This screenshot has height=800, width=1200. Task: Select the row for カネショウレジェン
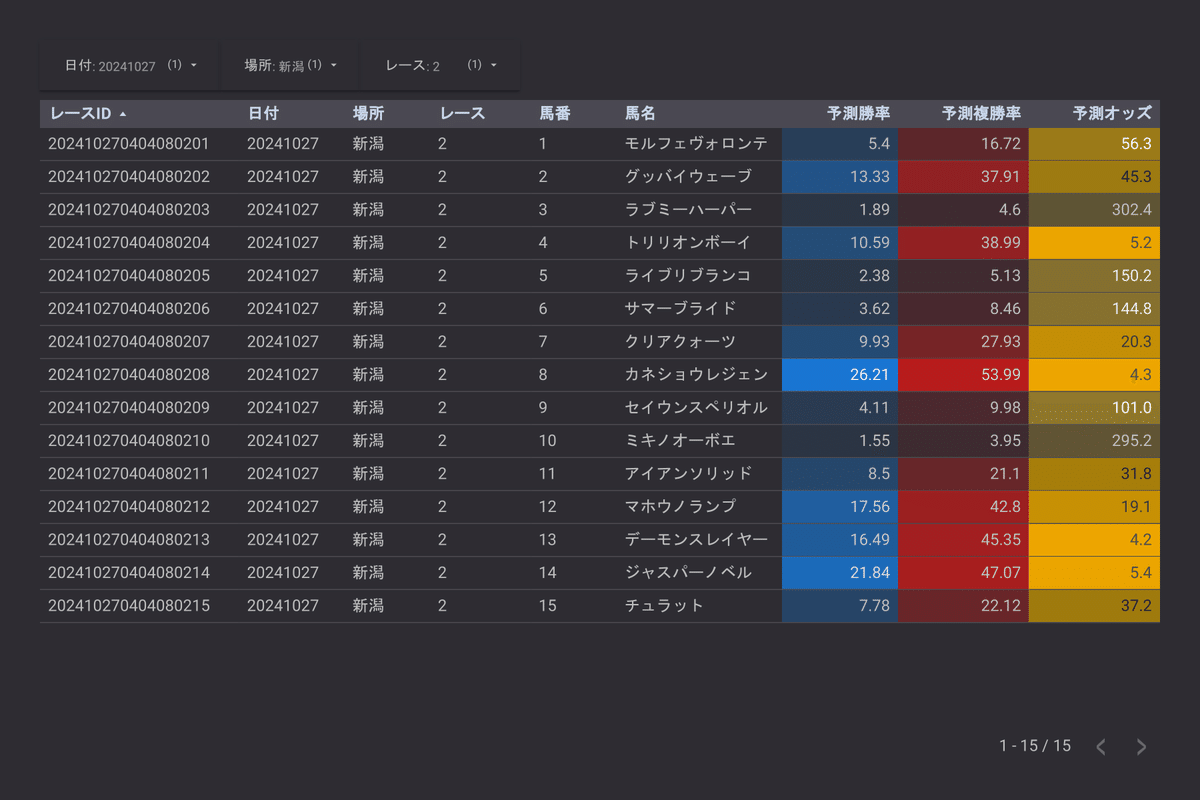pos(400,374)
